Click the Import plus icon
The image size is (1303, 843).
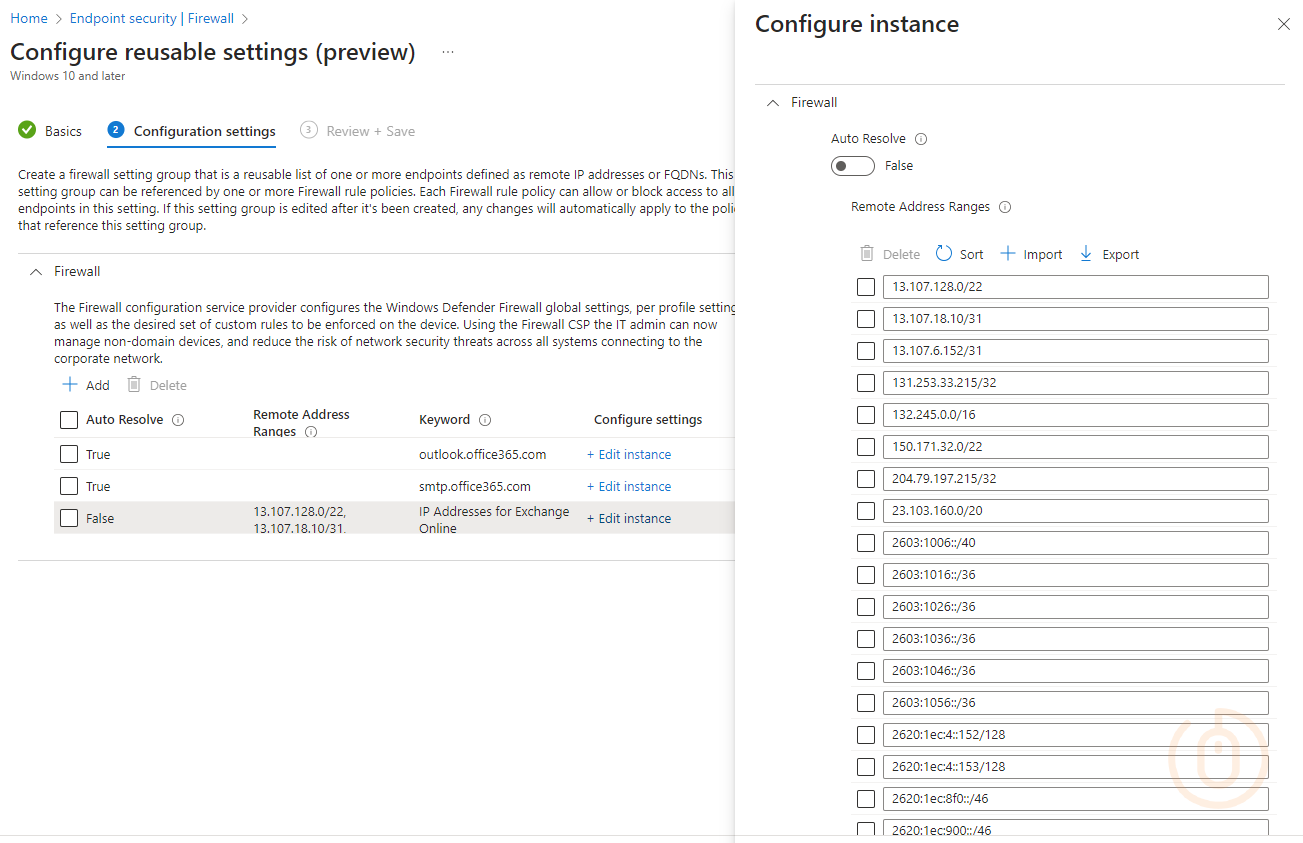(1008, 254)
